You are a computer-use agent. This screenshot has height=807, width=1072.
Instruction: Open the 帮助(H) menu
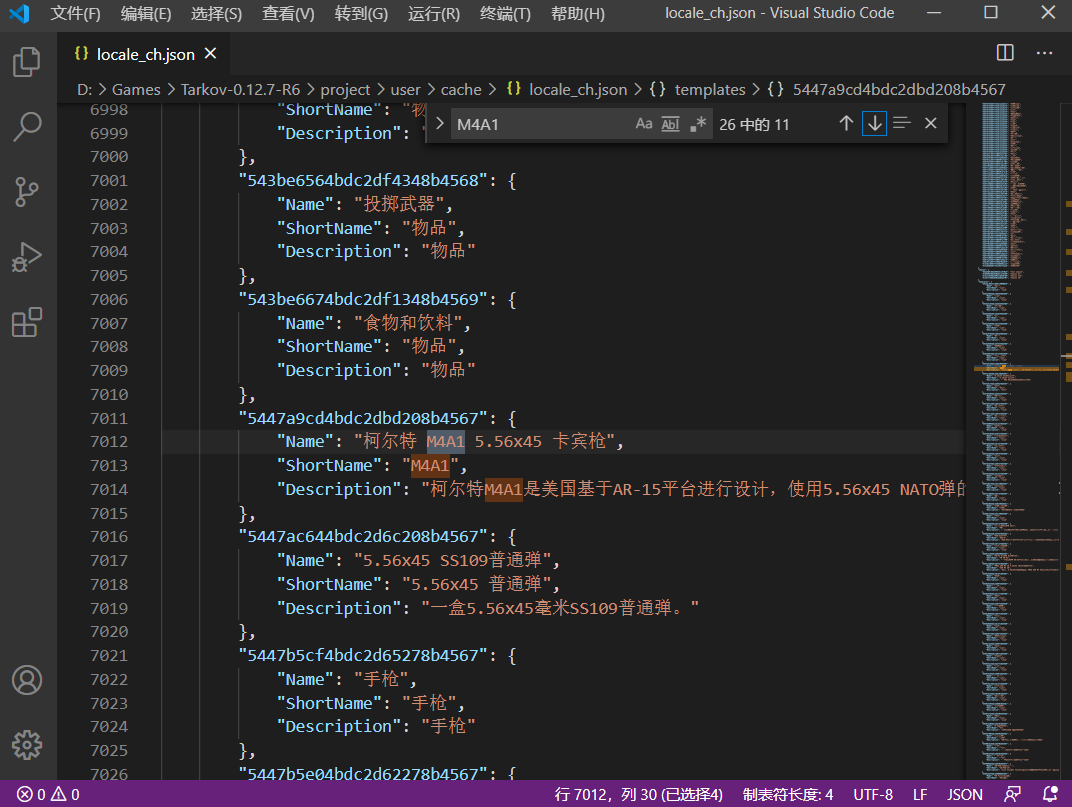click(x=578, y=14)
